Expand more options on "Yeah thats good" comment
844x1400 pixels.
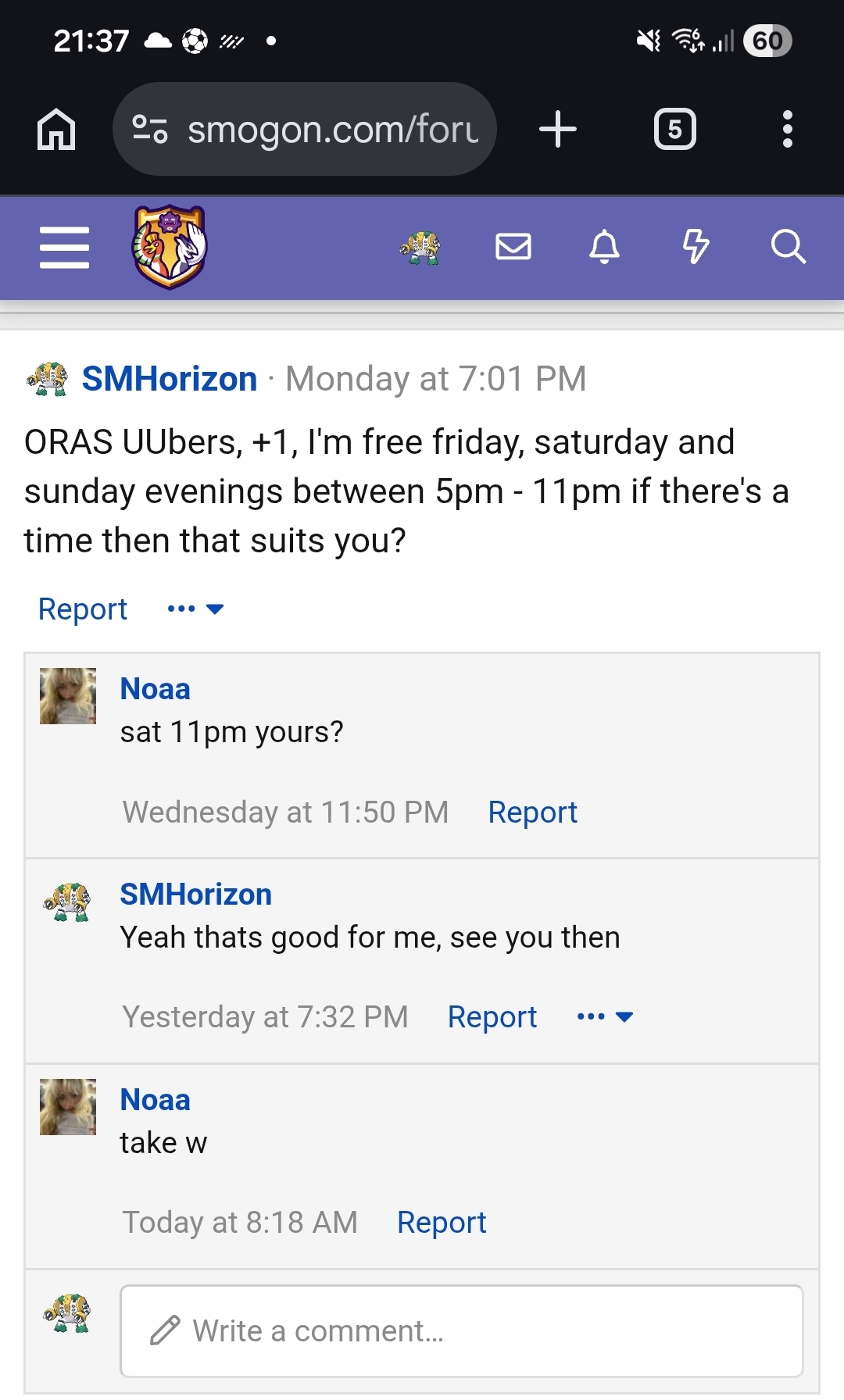pyautogui.click(x=605, y=1016)
